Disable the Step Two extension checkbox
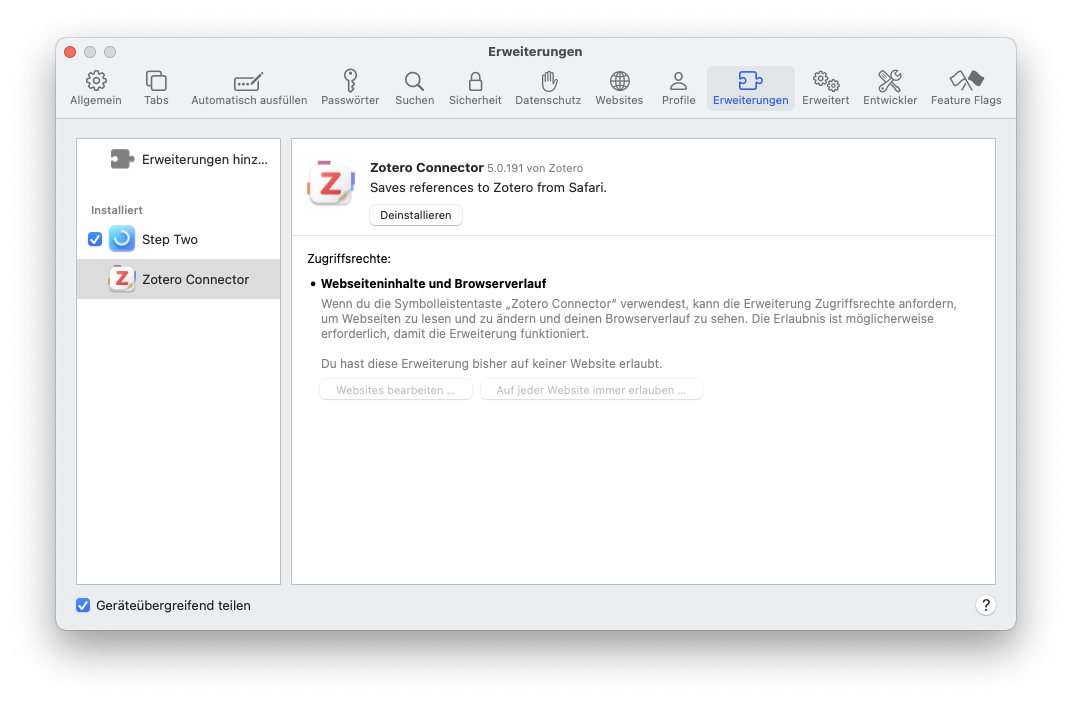1072x704 pixels. click(95, 239)
